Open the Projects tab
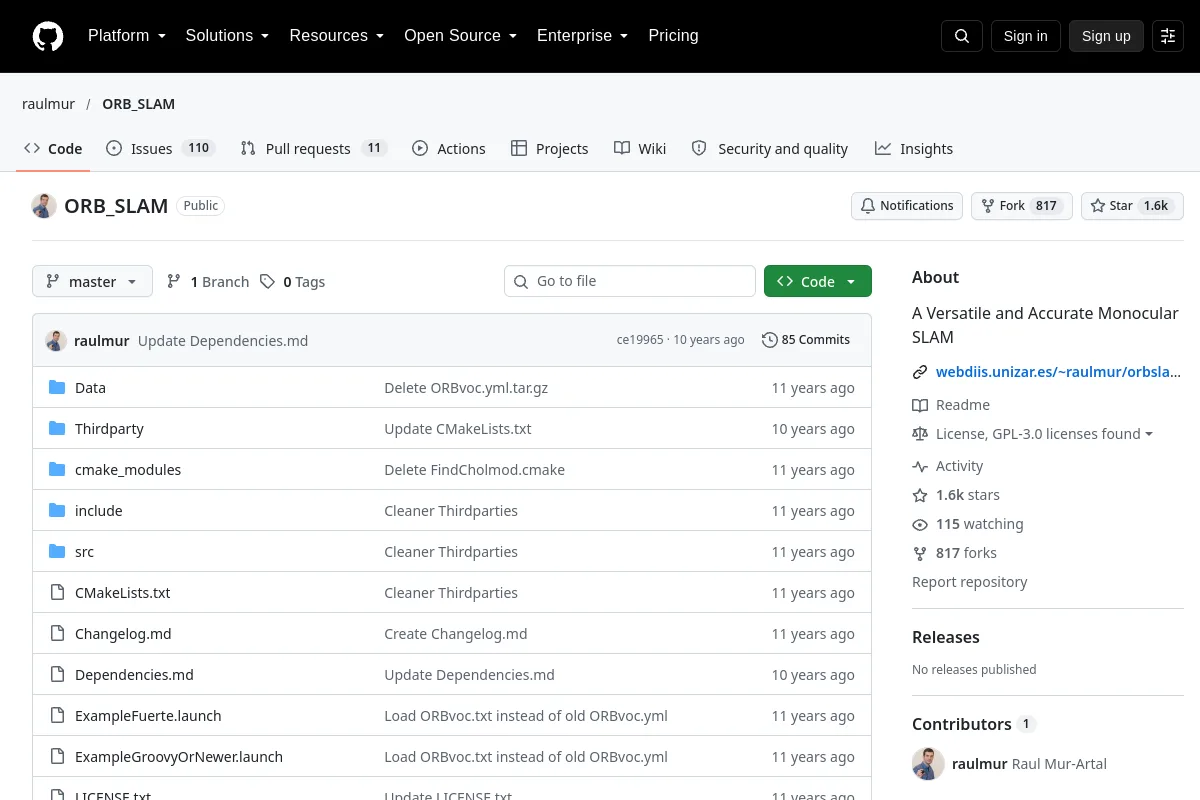 pos(549,149)
